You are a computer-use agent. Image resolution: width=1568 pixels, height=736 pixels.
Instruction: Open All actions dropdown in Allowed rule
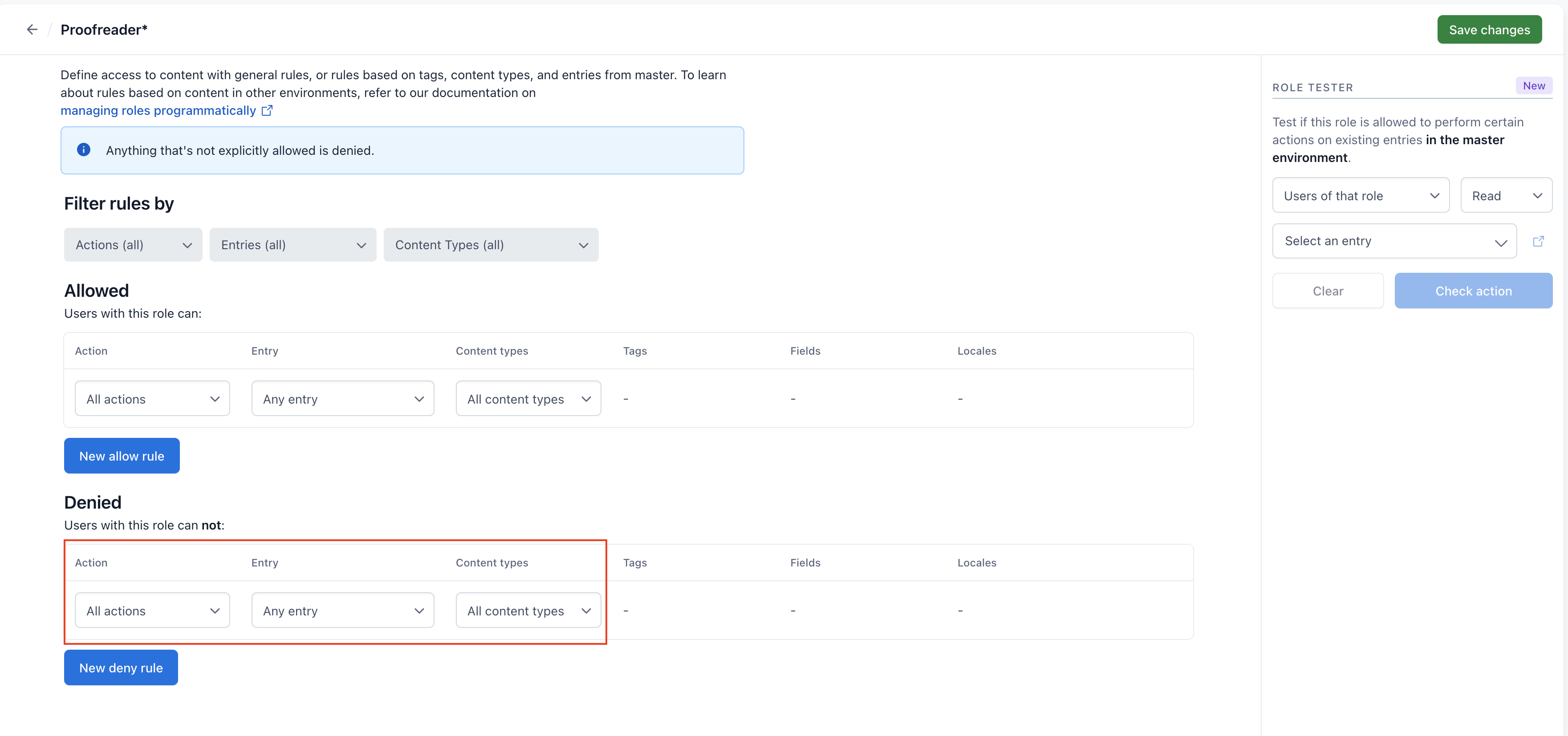(151, 398)
